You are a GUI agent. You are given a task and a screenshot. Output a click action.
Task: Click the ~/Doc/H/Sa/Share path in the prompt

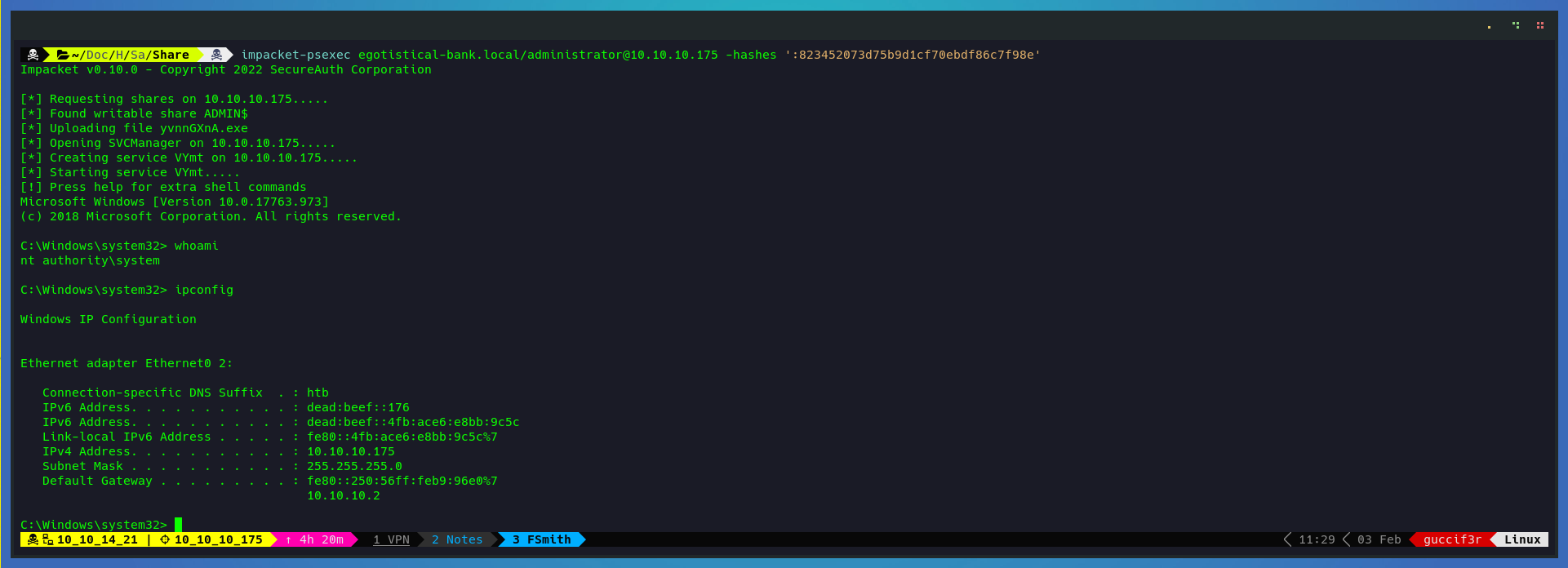130,55
